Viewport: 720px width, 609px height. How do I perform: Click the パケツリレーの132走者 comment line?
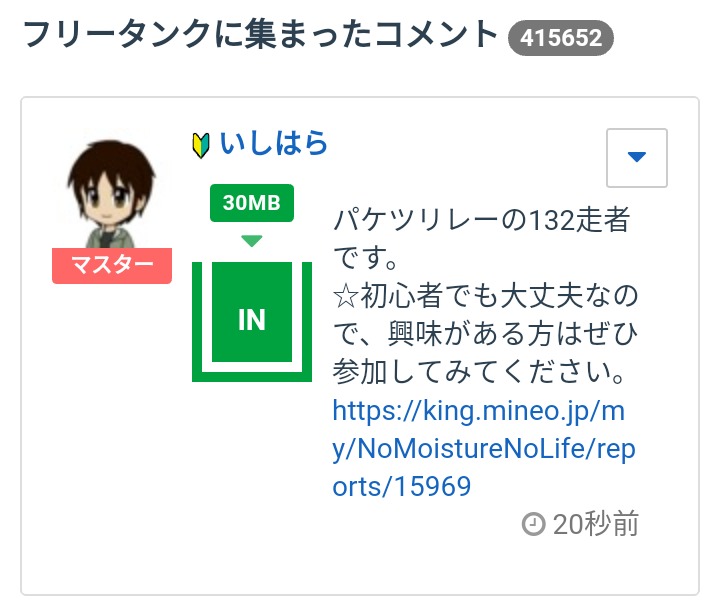(x=481, y=220)
